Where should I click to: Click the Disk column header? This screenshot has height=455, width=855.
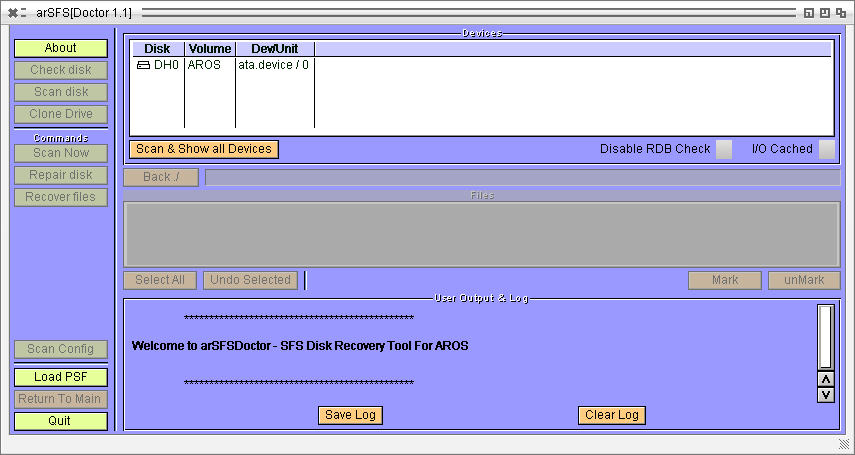pos(157,49)
